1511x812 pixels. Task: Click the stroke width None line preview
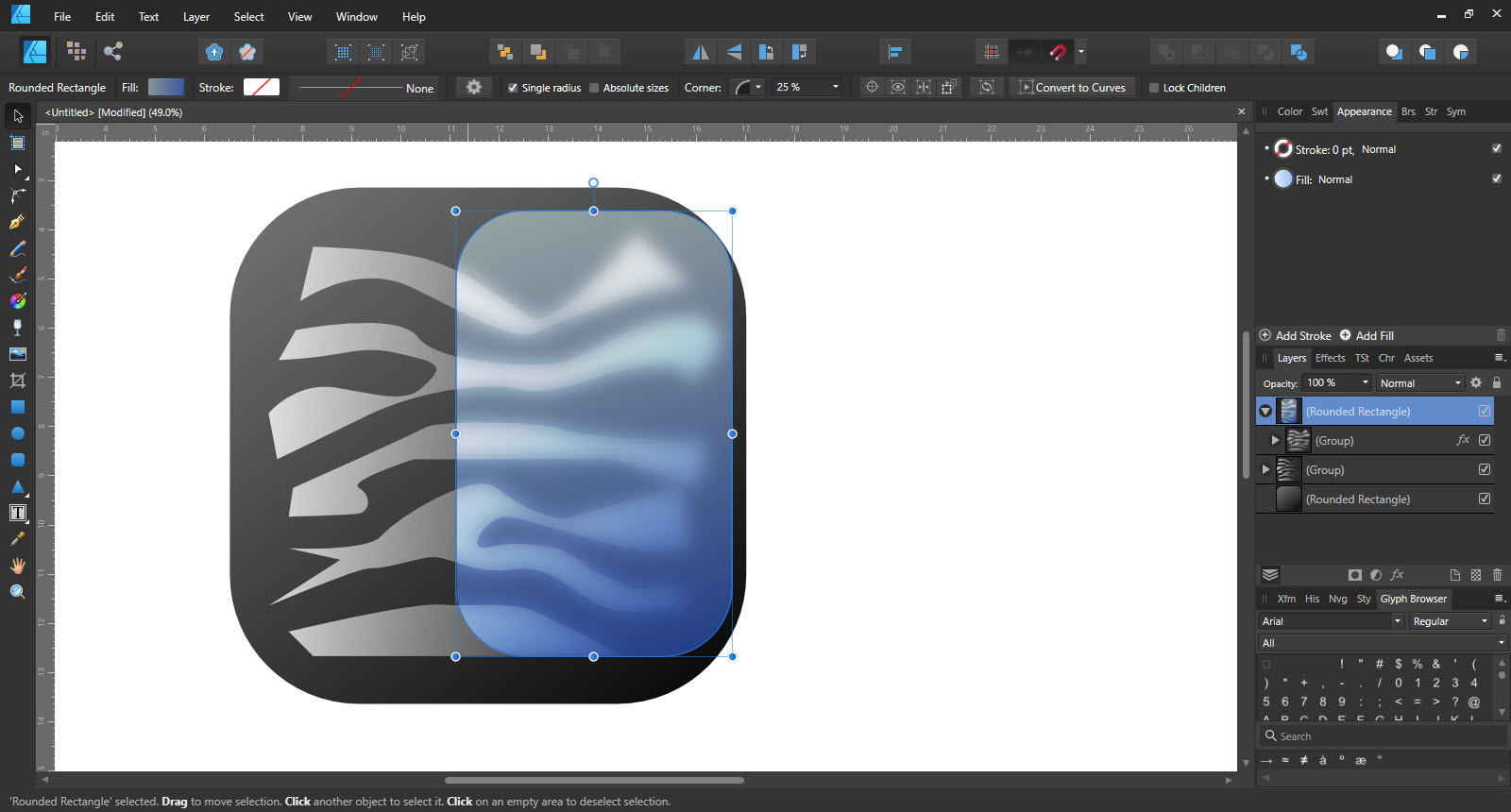[x=363, y=87]
